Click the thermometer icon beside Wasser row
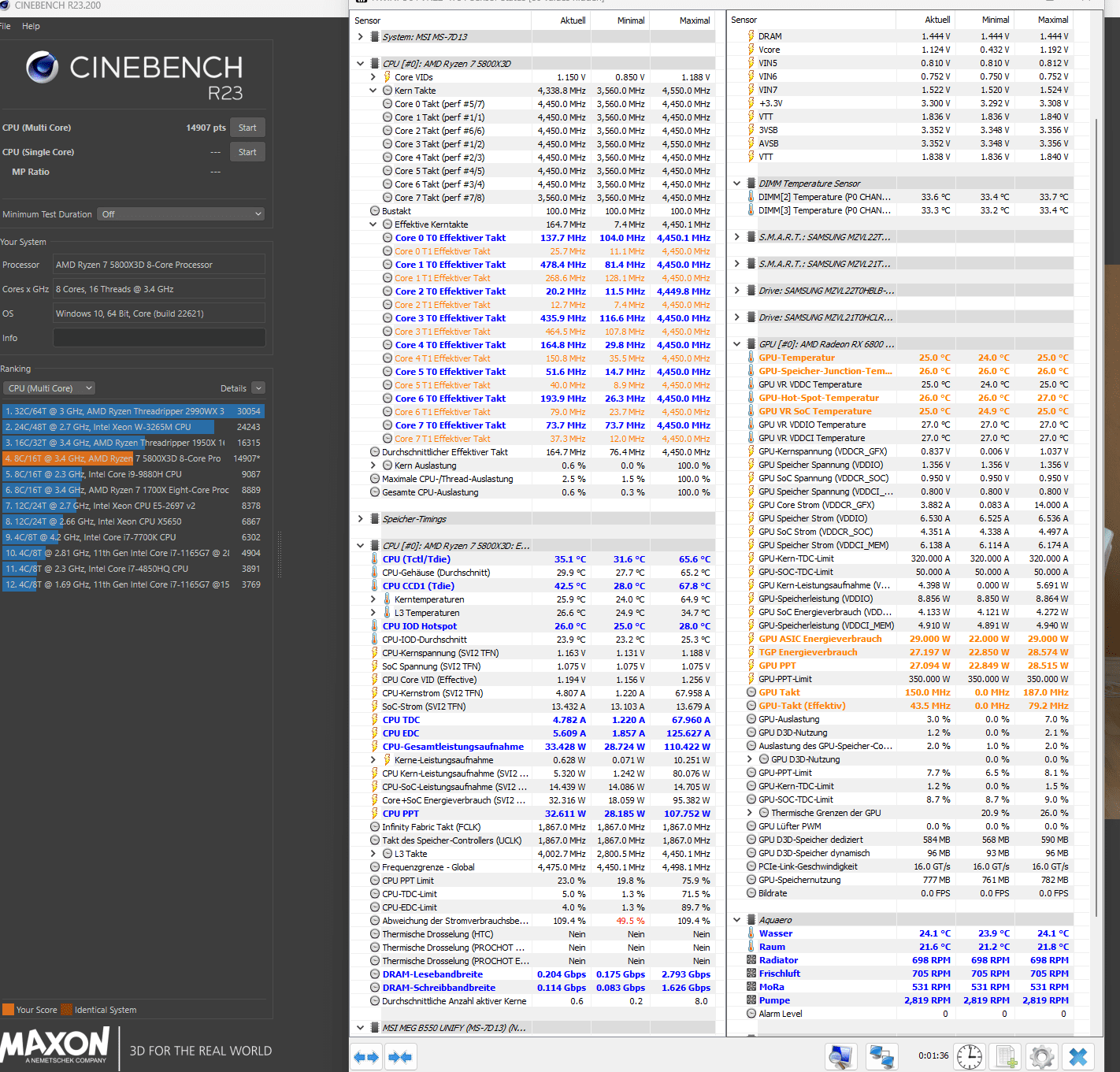Viewport: 1120px width, 1072px height. [751, 933]
